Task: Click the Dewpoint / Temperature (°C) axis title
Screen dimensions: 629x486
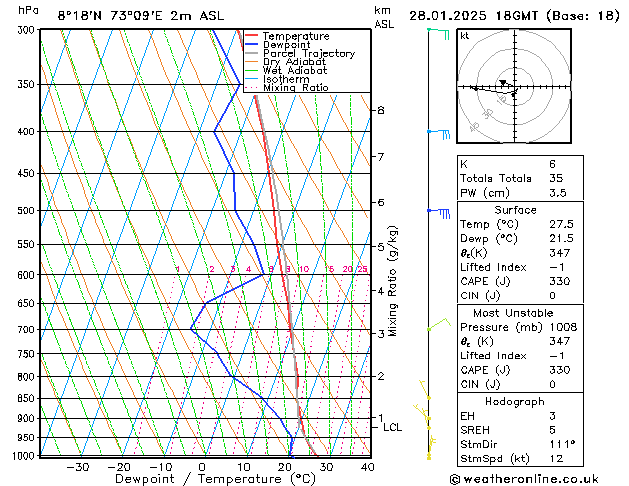Action: click(215, 479)
